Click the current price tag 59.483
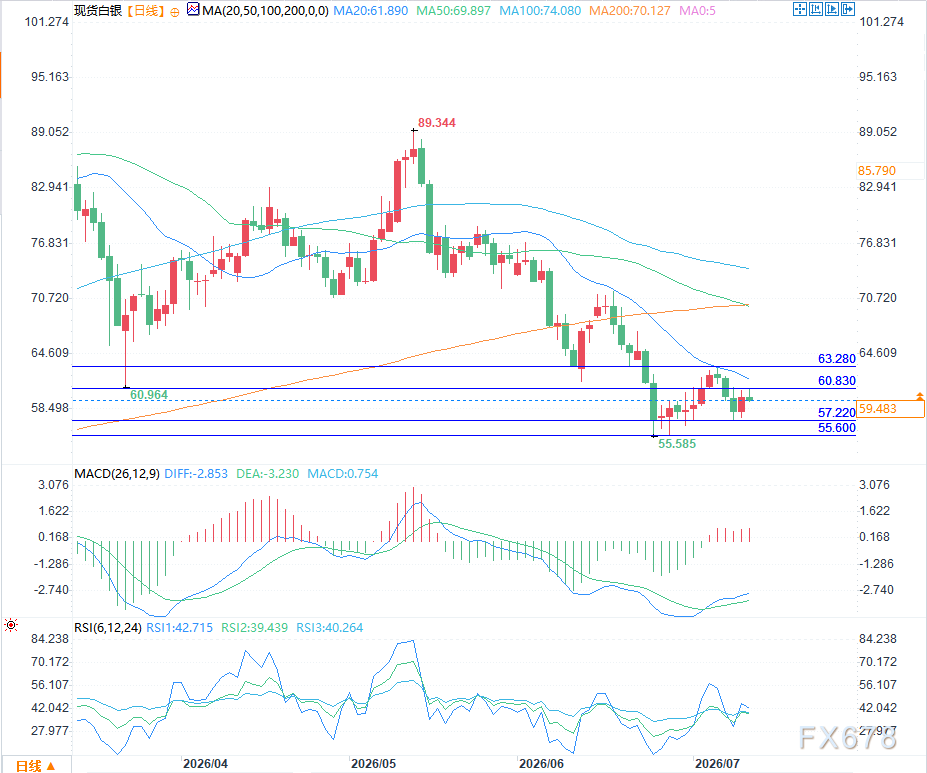 coord(890,409)
